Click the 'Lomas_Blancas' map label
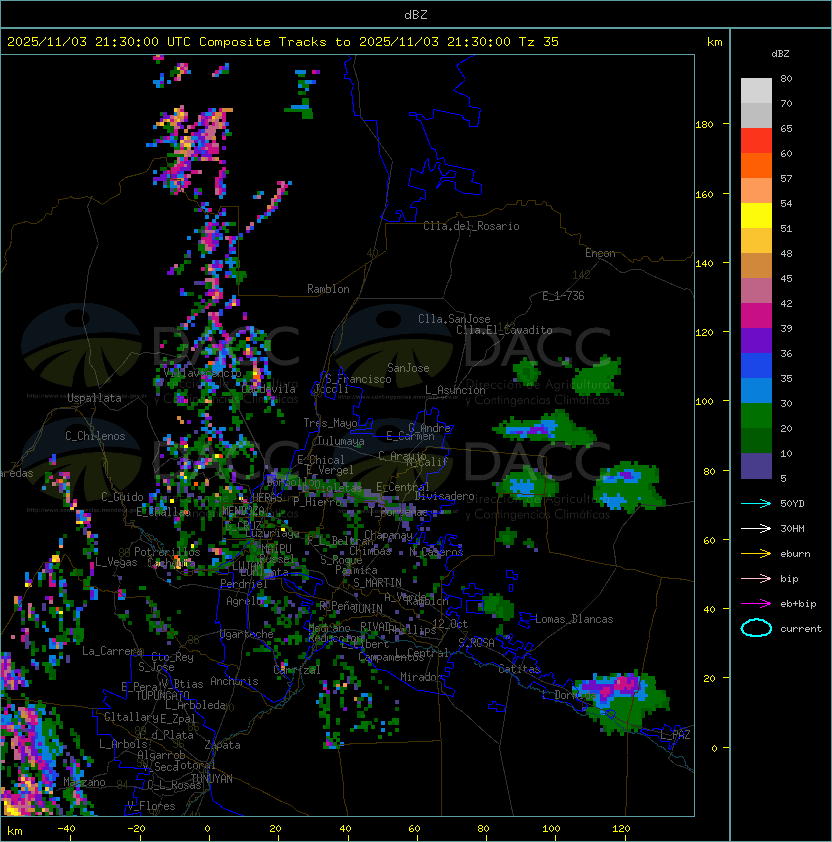This screenshot has width=832, height=842. coord(574,619)
